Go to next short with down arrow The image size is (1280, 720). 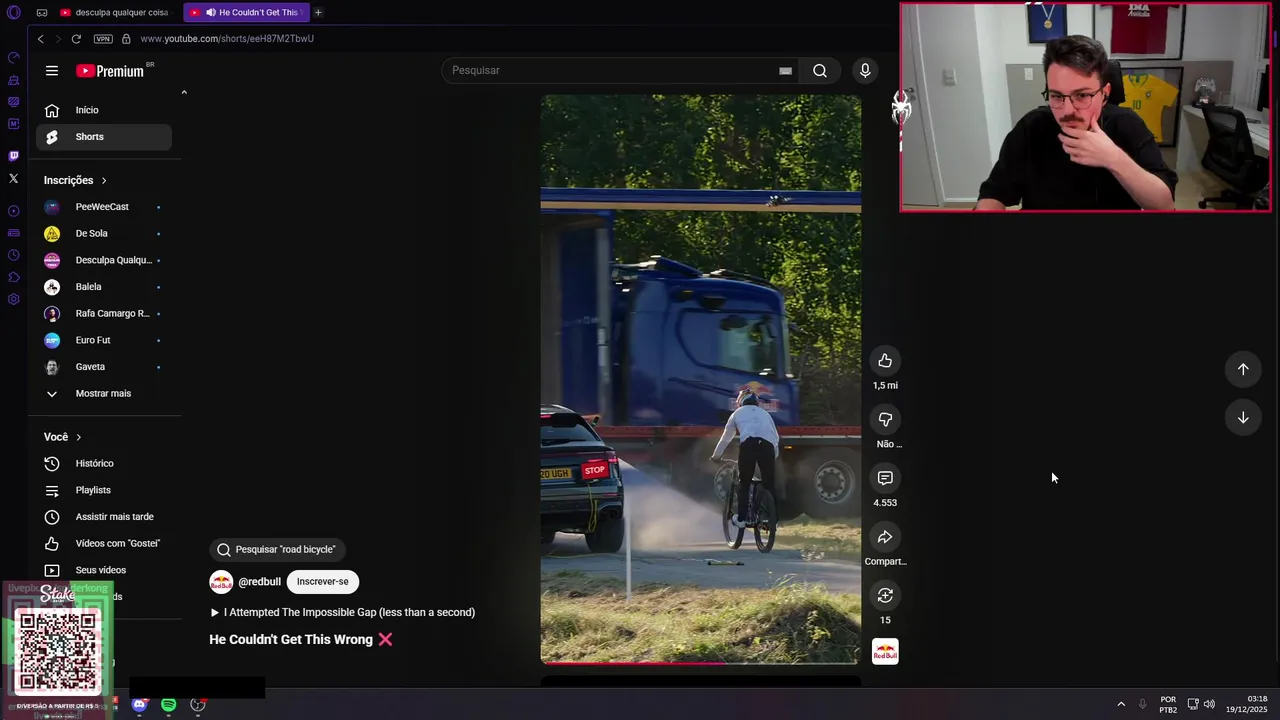point(1243,417)
